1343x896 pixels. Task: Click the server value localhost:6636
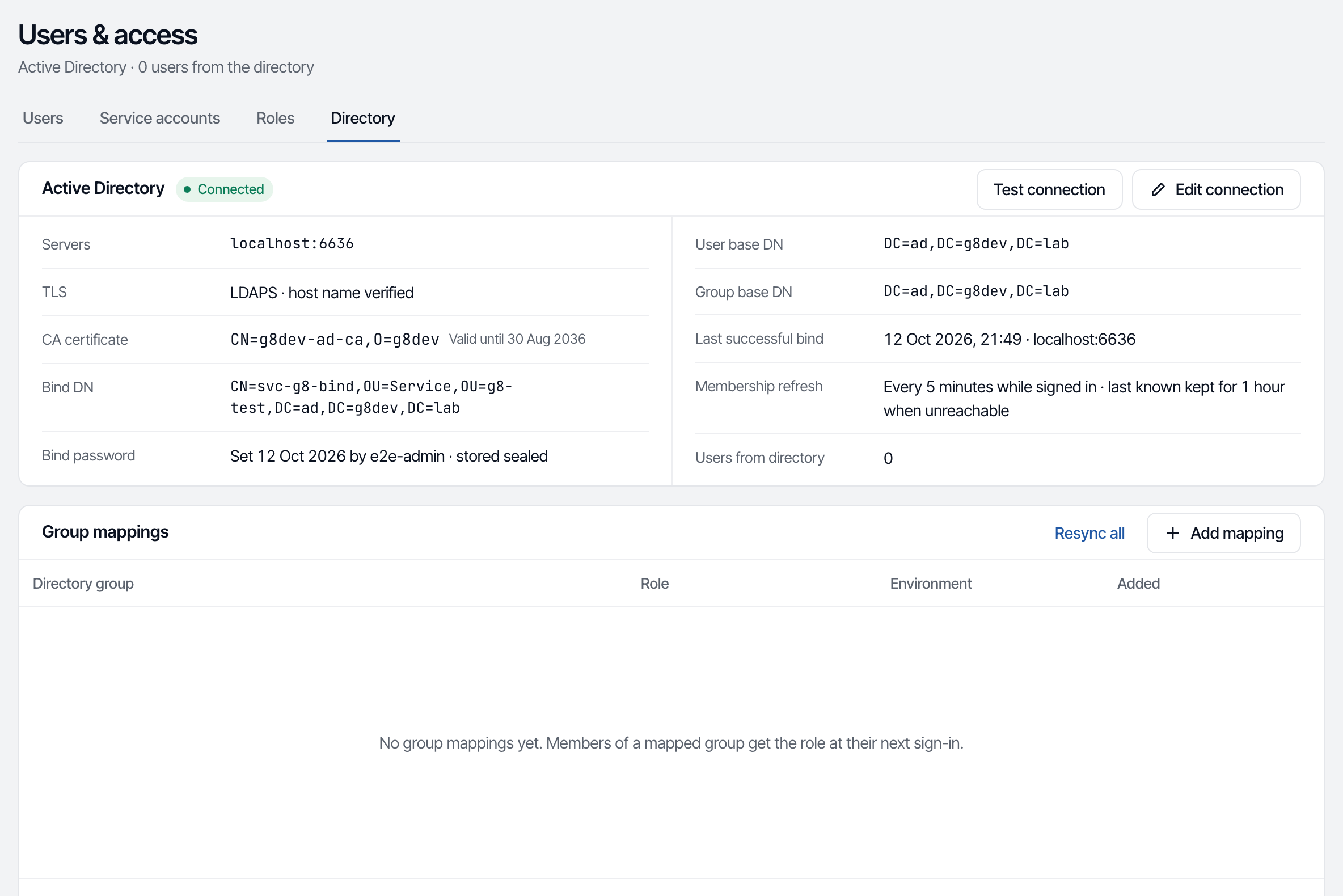point(292,243)
